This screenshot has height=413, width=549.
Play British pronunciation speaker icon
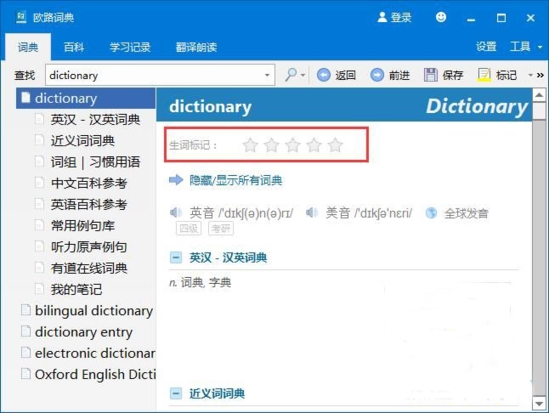tap(175, 212)
